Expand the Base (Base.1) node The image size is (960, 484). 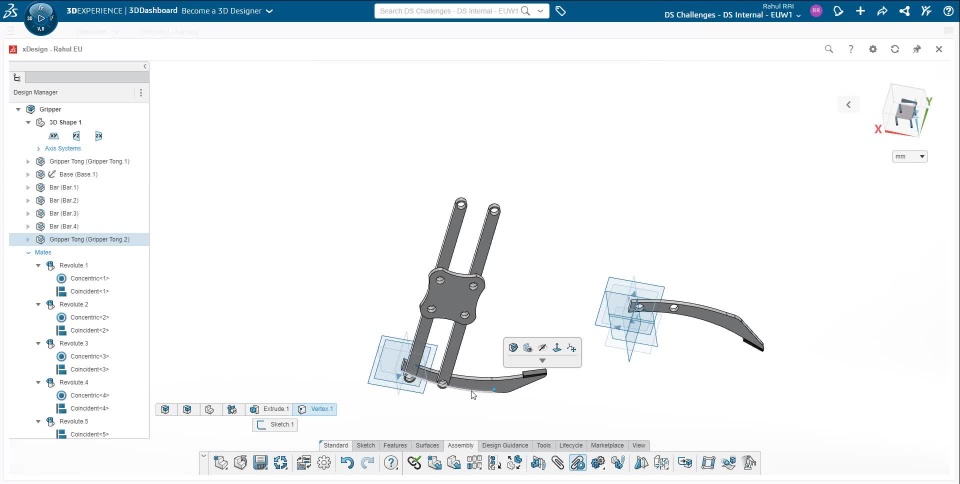point(28,174)
